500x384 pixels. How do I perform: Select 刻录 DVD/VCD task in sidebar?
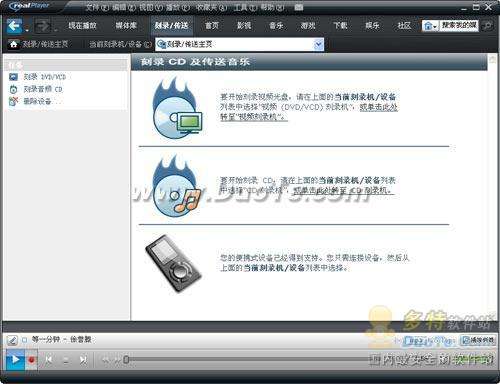pos(45,77)
